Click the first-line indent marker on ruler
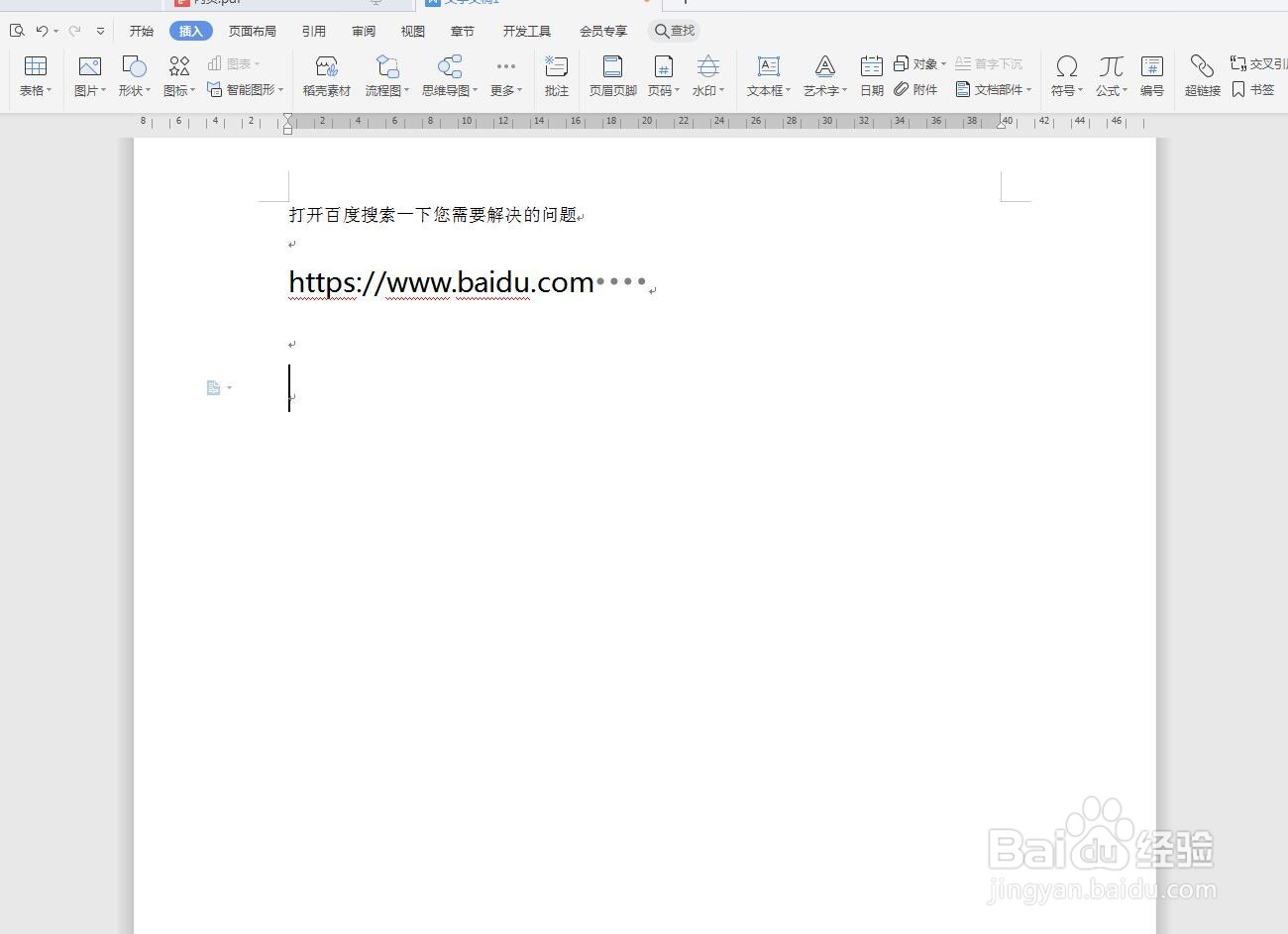This screenshot has height=934, width=1288. pos(288,118)
